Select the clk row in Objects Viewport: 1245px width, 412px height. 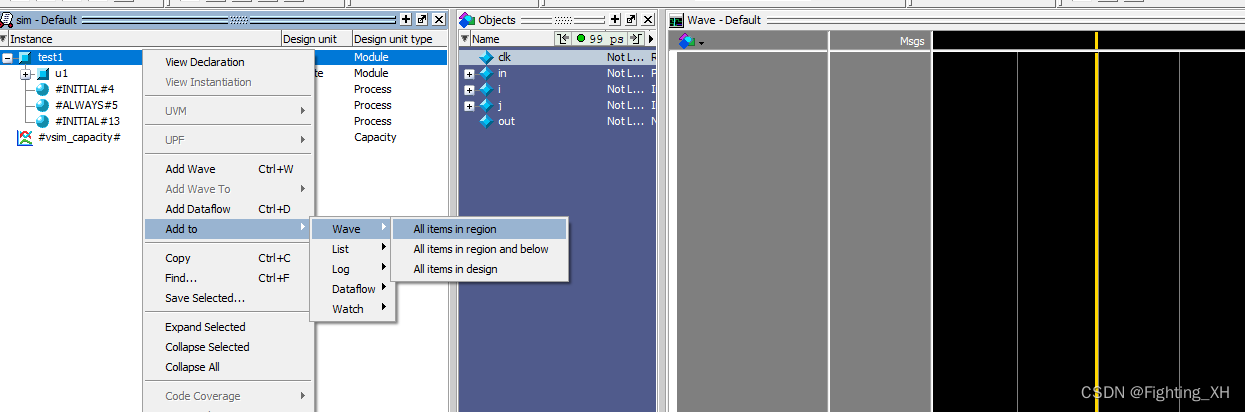pyautogui.click(x=557, y=57)
